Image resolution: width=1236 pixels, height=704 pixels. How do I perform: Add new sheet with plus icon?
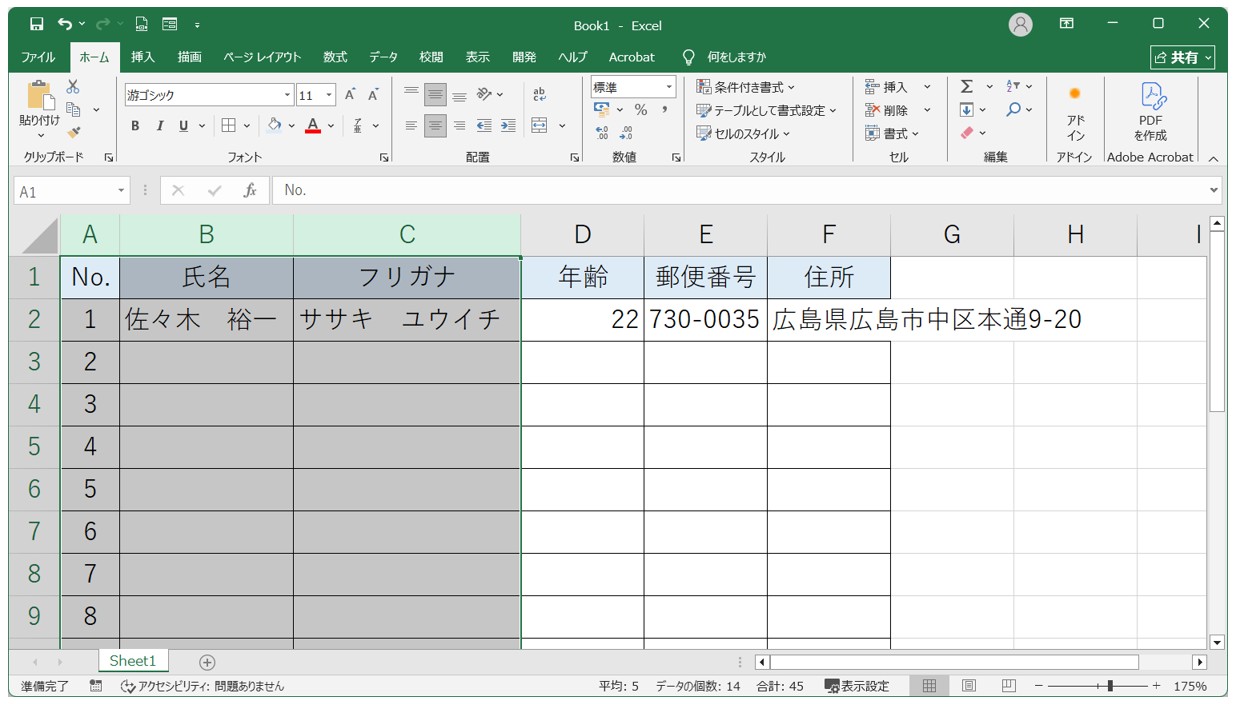point(207,661)
